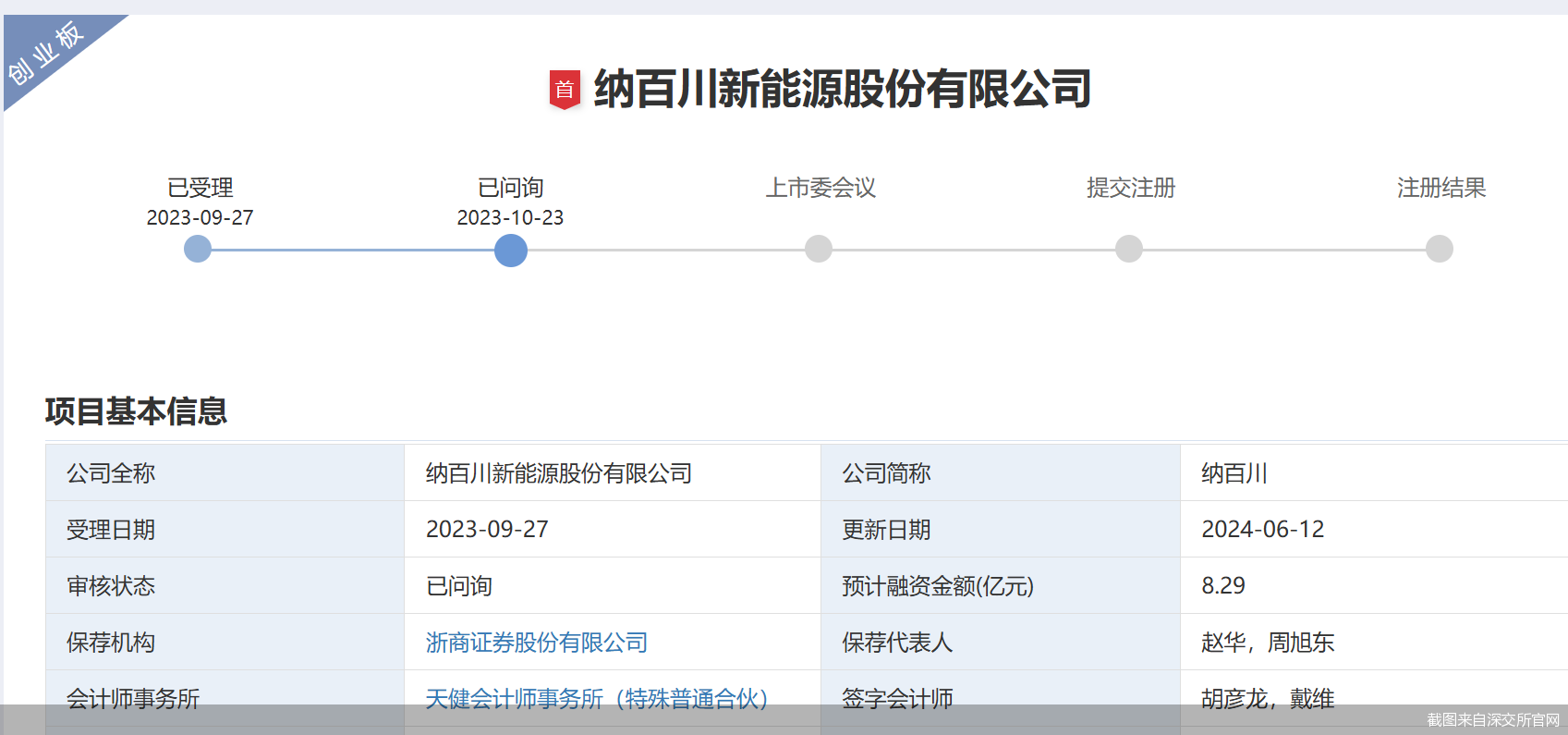The height and width of the screenshot is (735, 1568).
Task: Select the 提交注册 timeline node
Action: click(1129, 249)
